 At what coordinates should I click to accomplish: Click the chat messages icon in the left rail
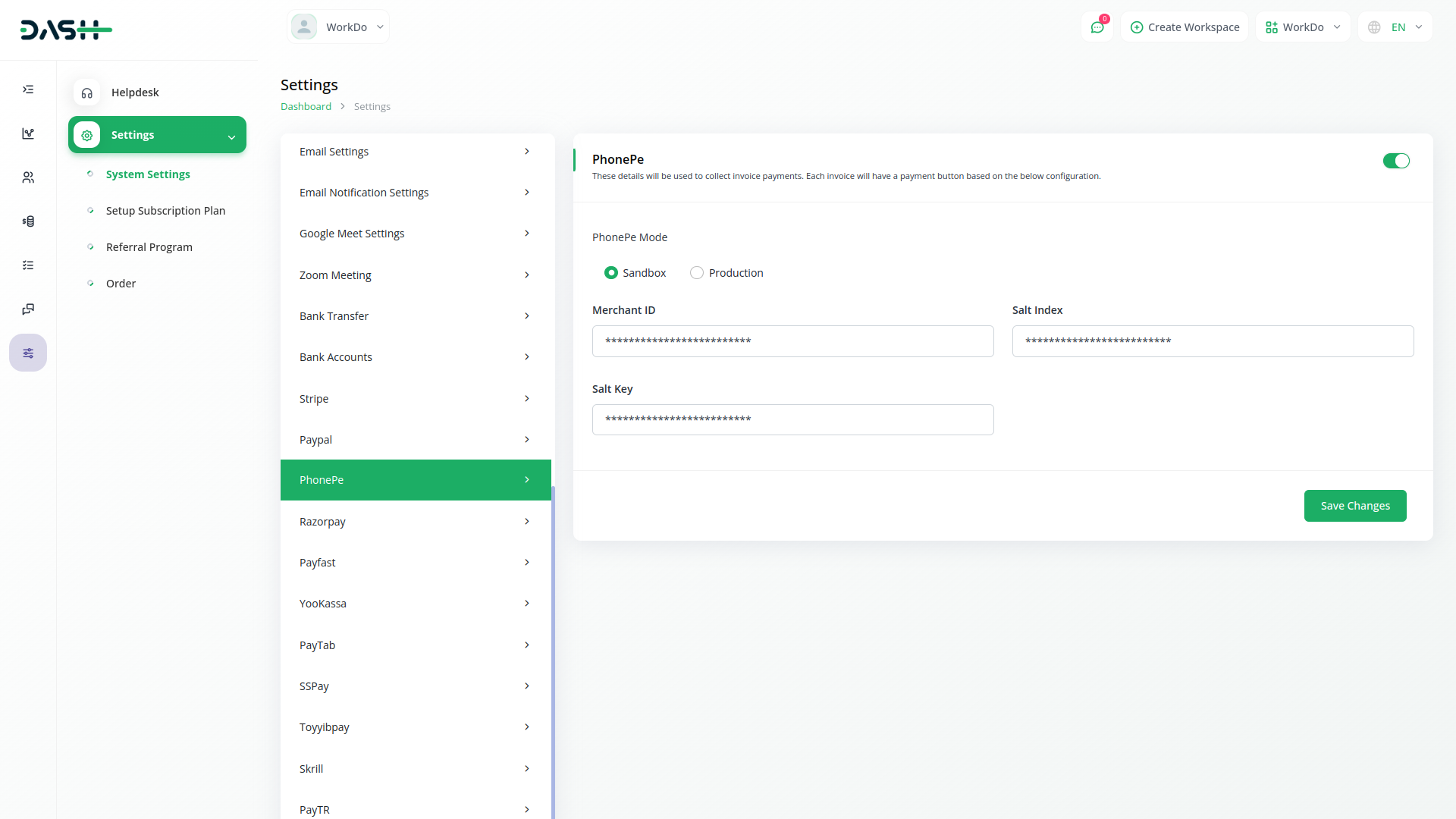[28, 309]
